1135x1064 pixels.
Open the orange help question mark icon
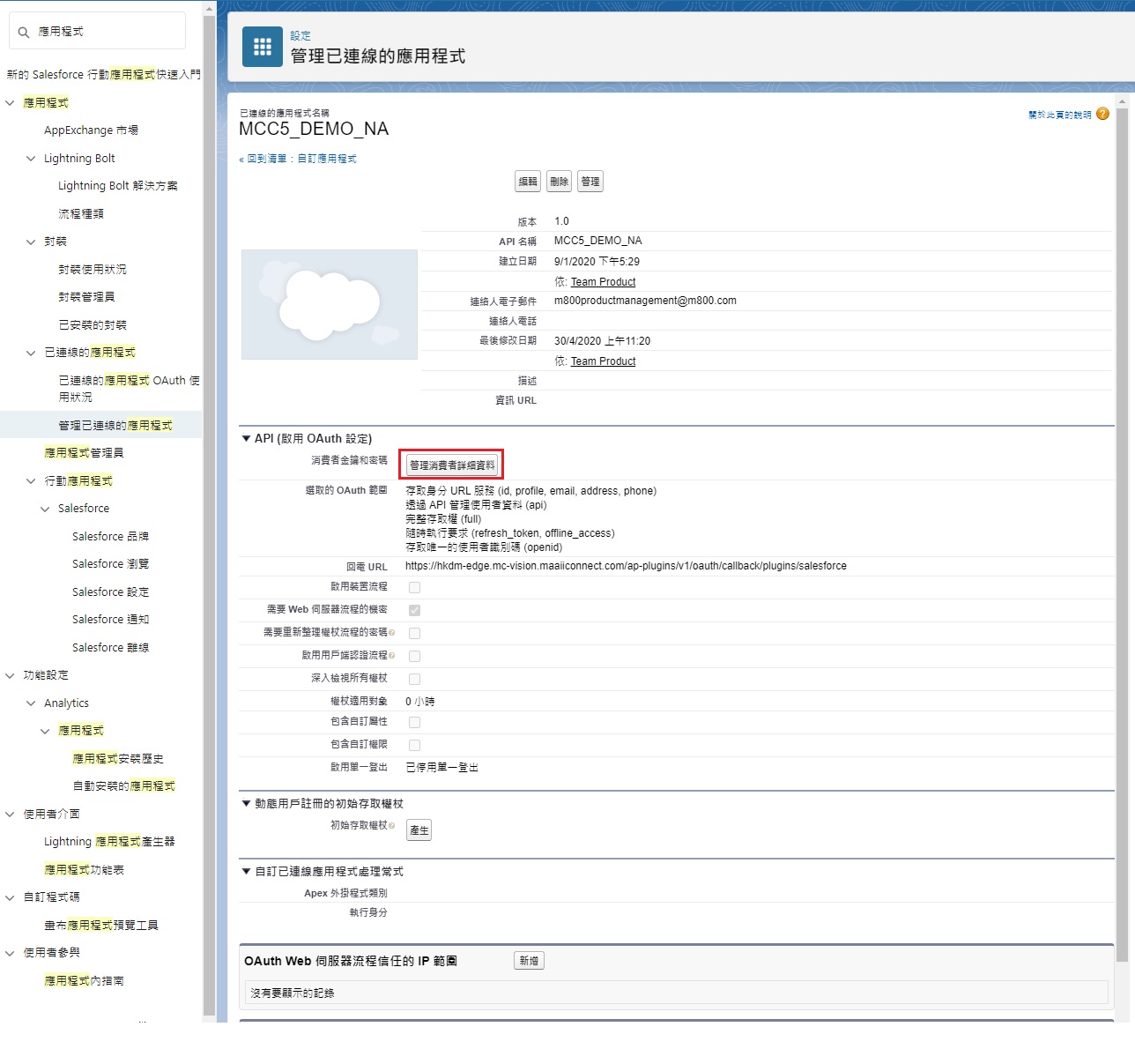1102,114
